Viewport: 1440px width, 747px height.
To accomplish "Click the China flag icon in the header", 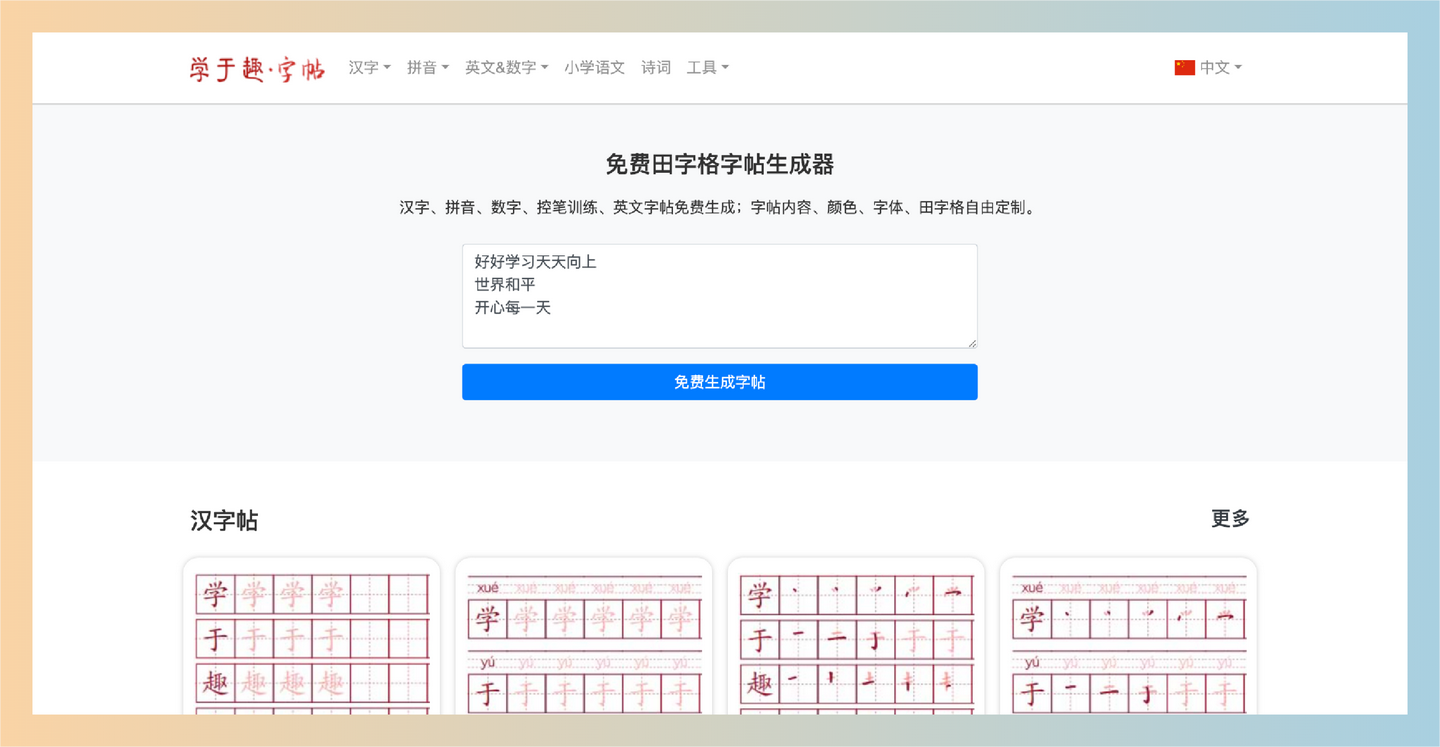I will tap(1183, 67).
